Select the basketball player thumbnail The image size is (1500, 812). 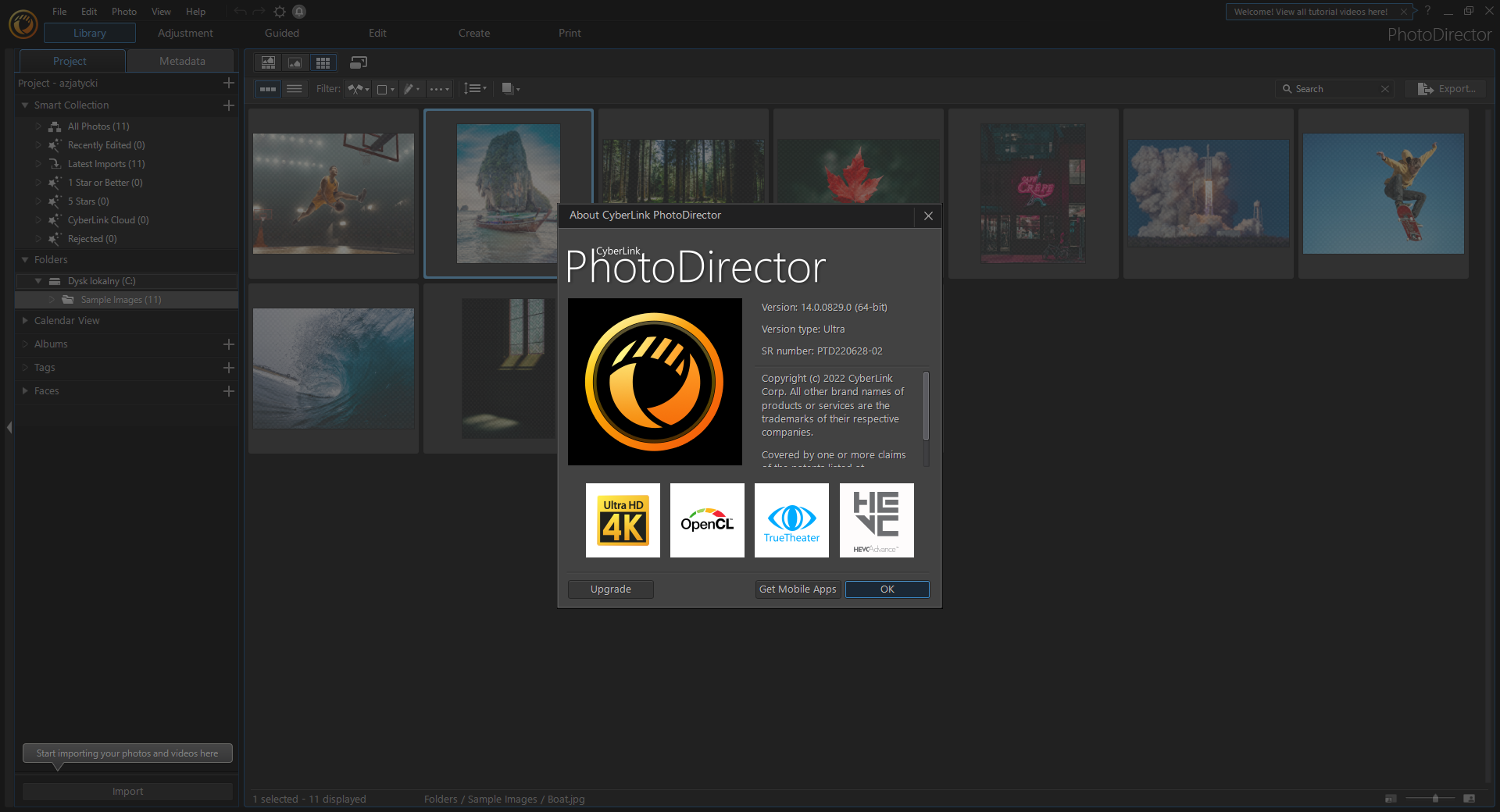(x=334, y=194)
